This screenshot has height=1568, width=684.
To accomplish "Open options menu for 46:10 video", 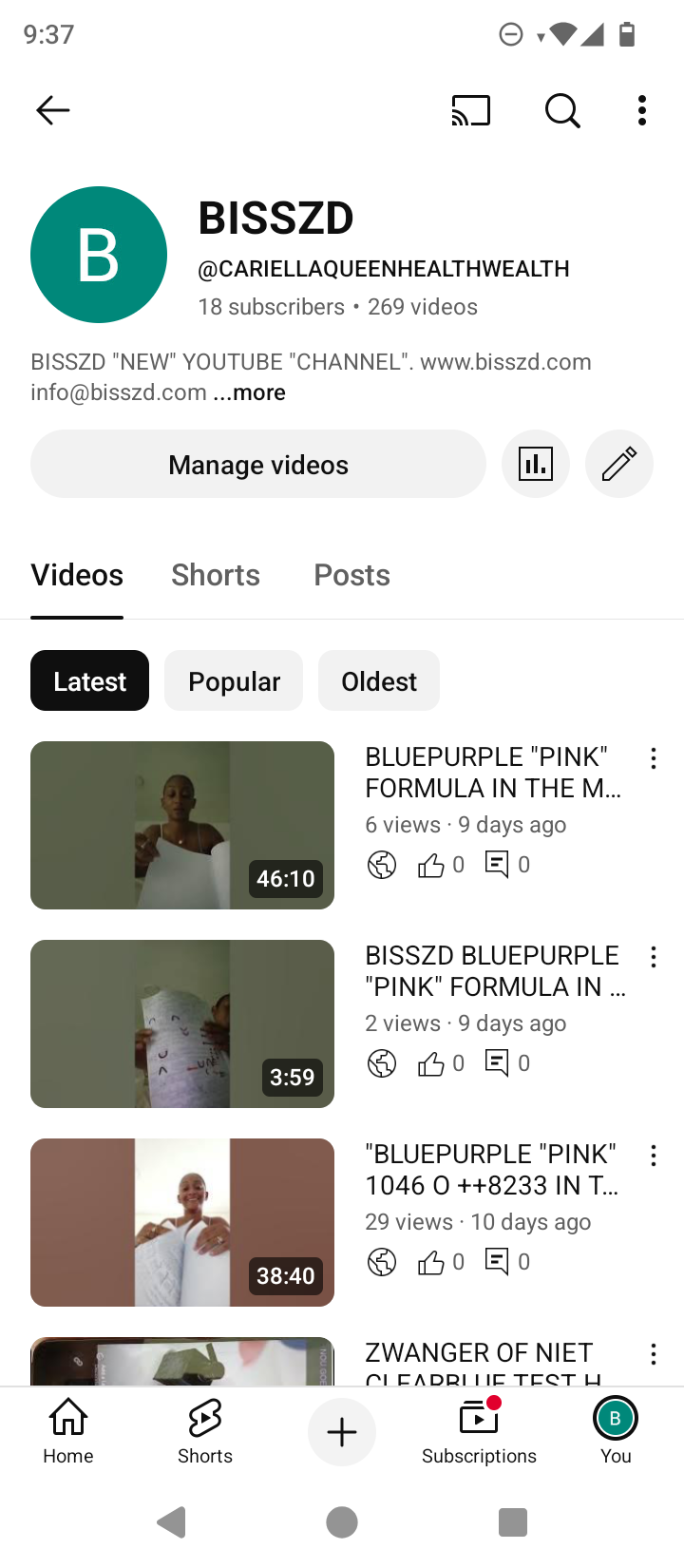I will (x=654, y=758).
